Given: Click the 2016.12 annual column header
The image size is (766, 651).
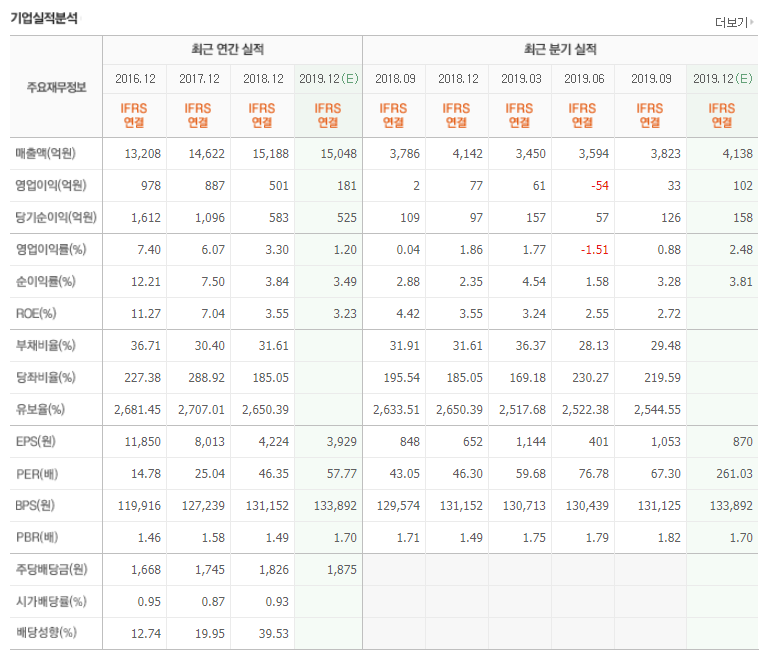Looking at the screenshot, I should point(135,79).
